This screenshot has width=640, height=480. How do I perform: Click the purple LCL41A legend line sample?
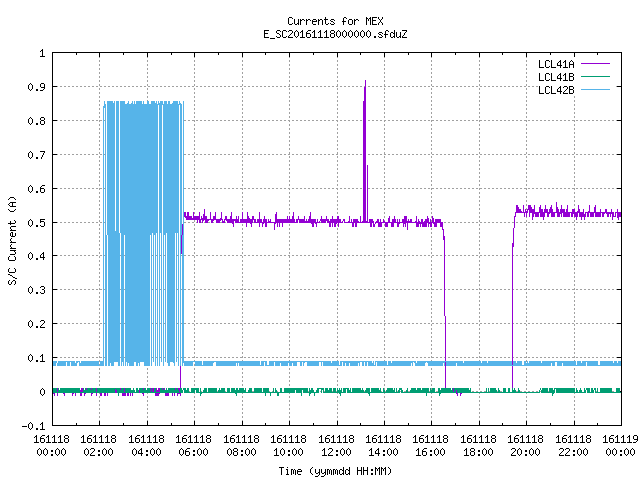point(596,64)
